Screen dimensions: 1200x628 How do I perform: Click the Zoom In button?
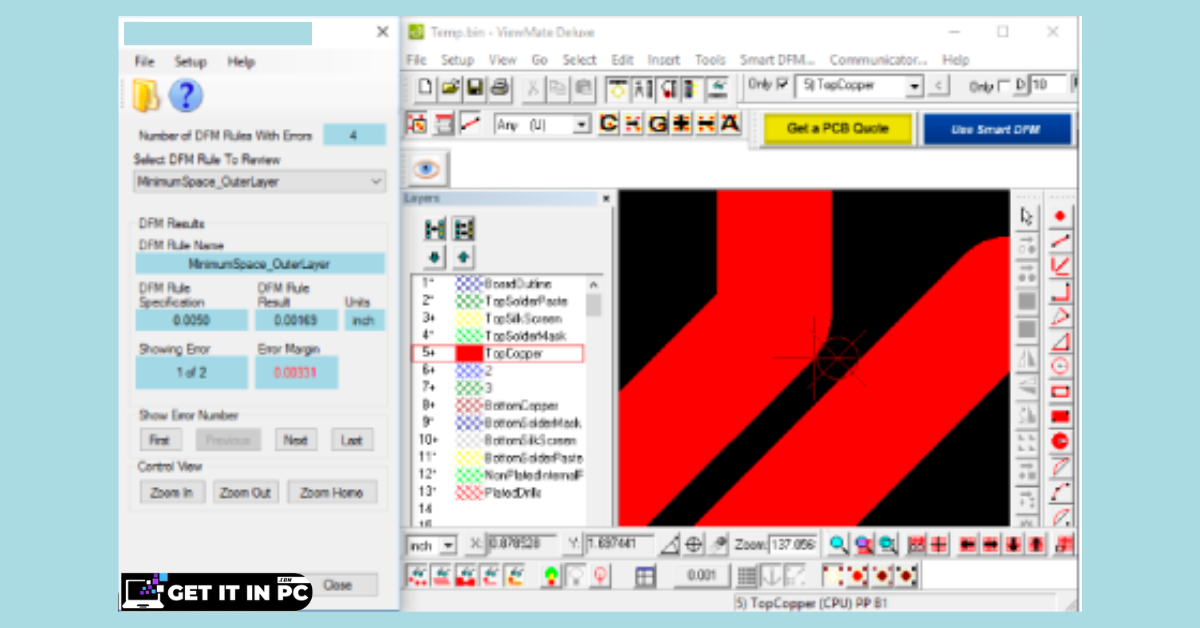pos(172,492)
